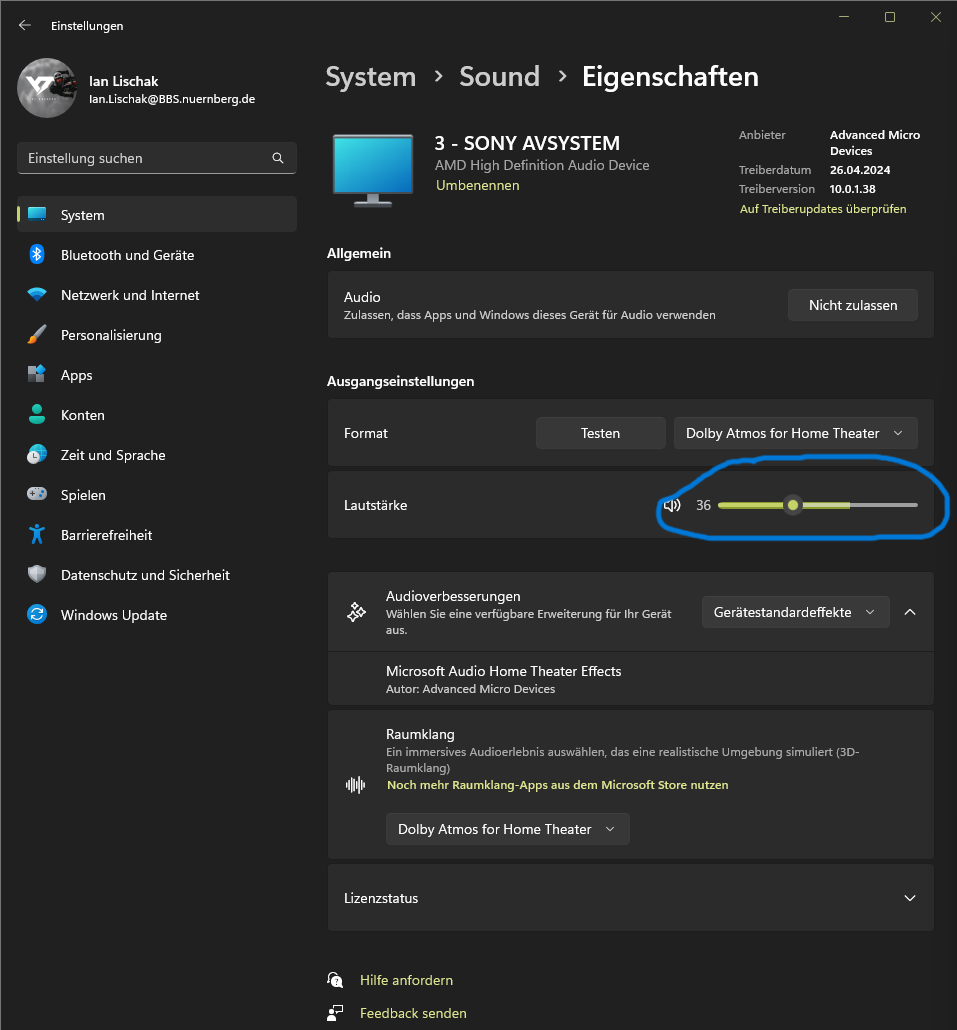Click the Feedback senden icon
Image resolution: width=957 pixels, height=1030 pixels.
335,1013
